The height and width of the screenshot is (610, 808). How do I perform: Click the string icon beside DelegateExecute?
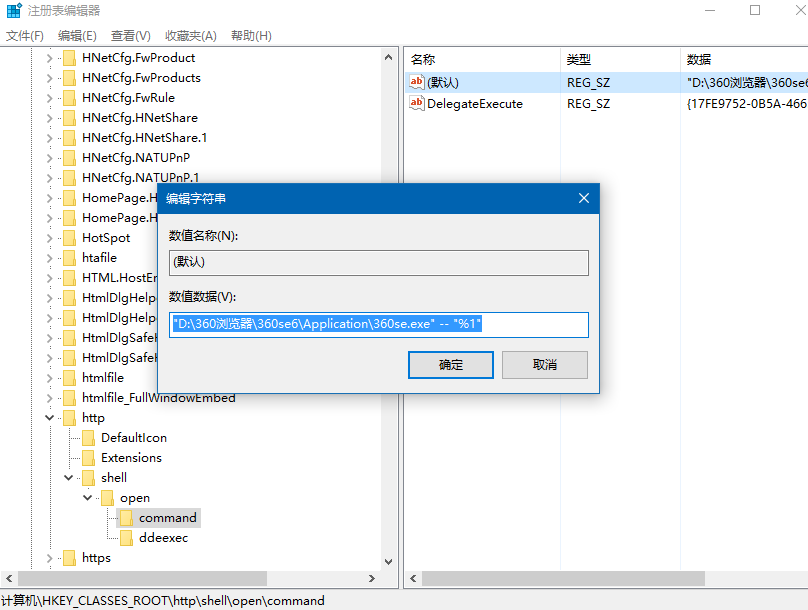pyautogui.click(x=417, y=103)
